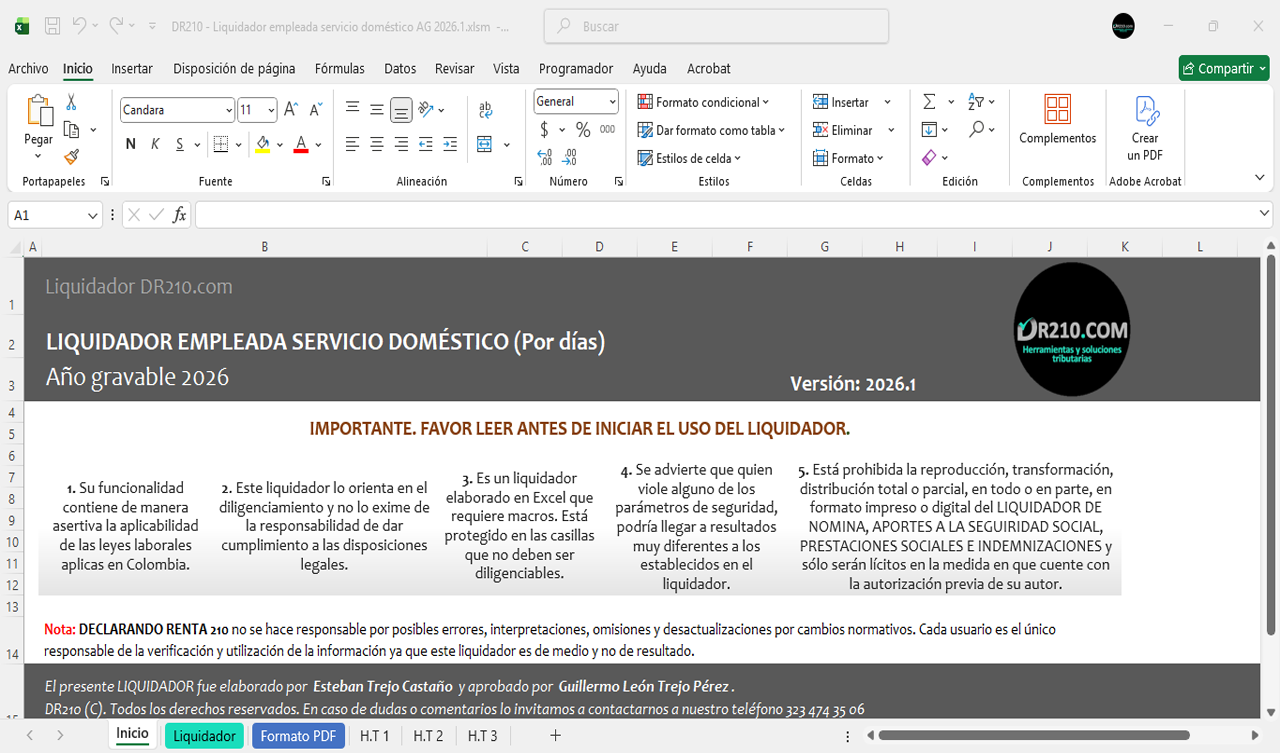Open the Fórmulas ribbon tab

click(339, 69)
